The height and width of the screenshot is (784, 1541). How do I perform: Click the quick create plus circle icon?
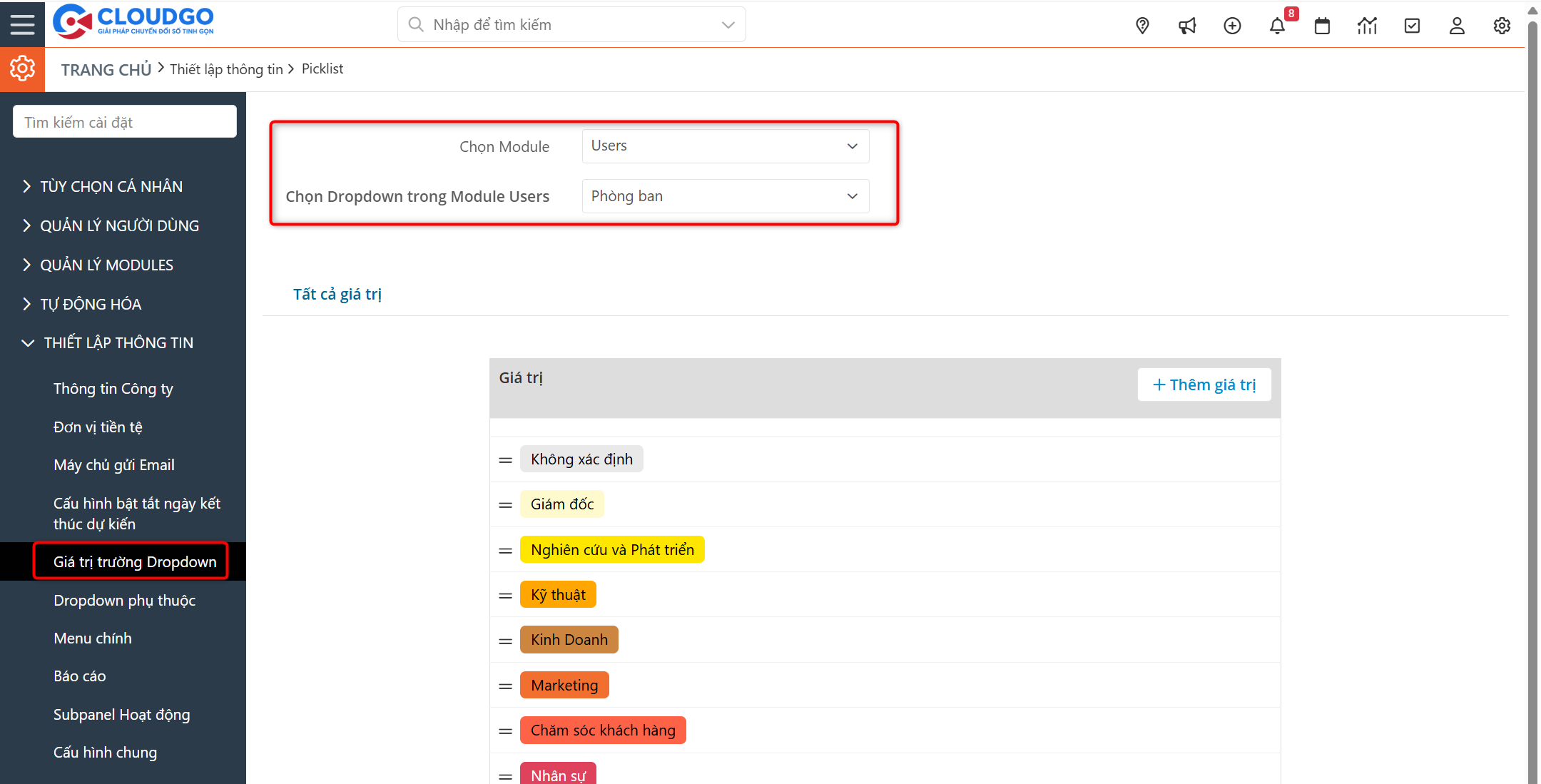(1232, 26)
